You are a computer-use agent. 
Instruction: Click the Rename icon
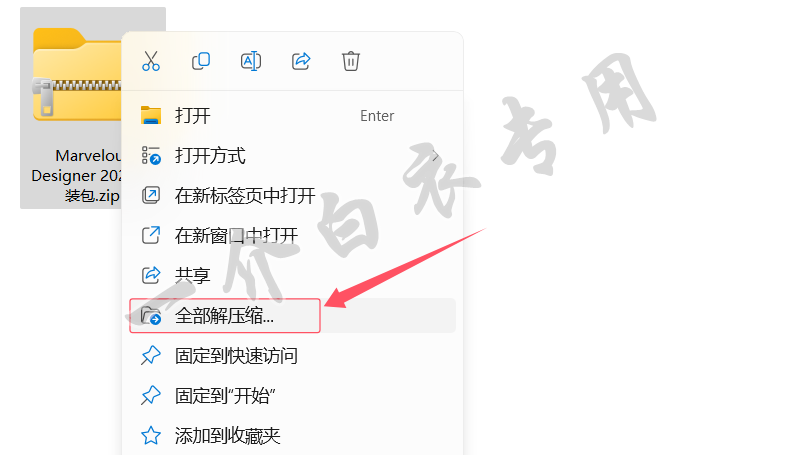click(251, 61)
